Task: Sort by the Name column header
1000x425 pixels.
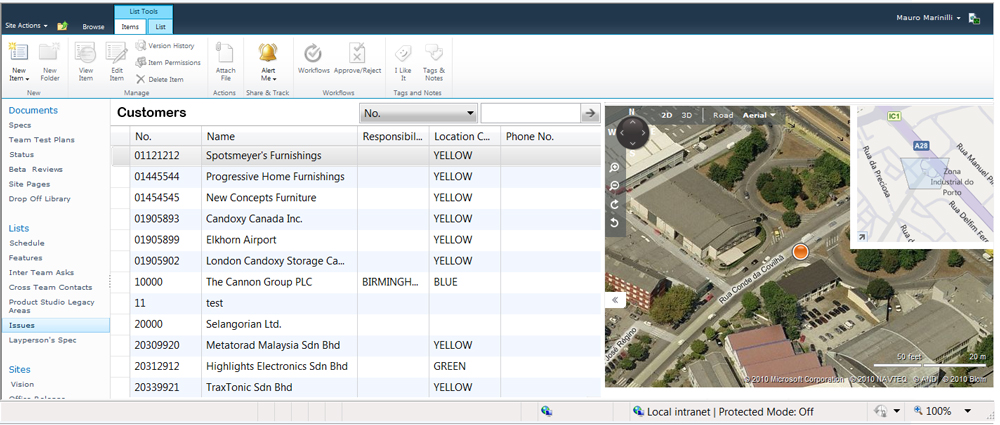Action: pos(279,136)
